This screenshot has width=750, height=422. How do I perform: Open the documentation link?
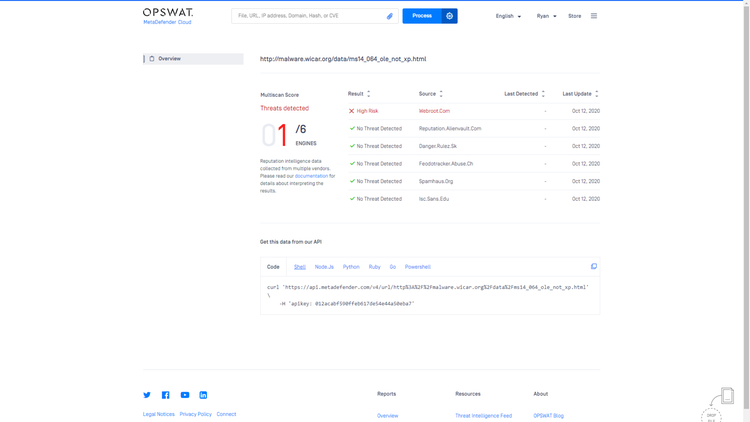coord(311,176)
